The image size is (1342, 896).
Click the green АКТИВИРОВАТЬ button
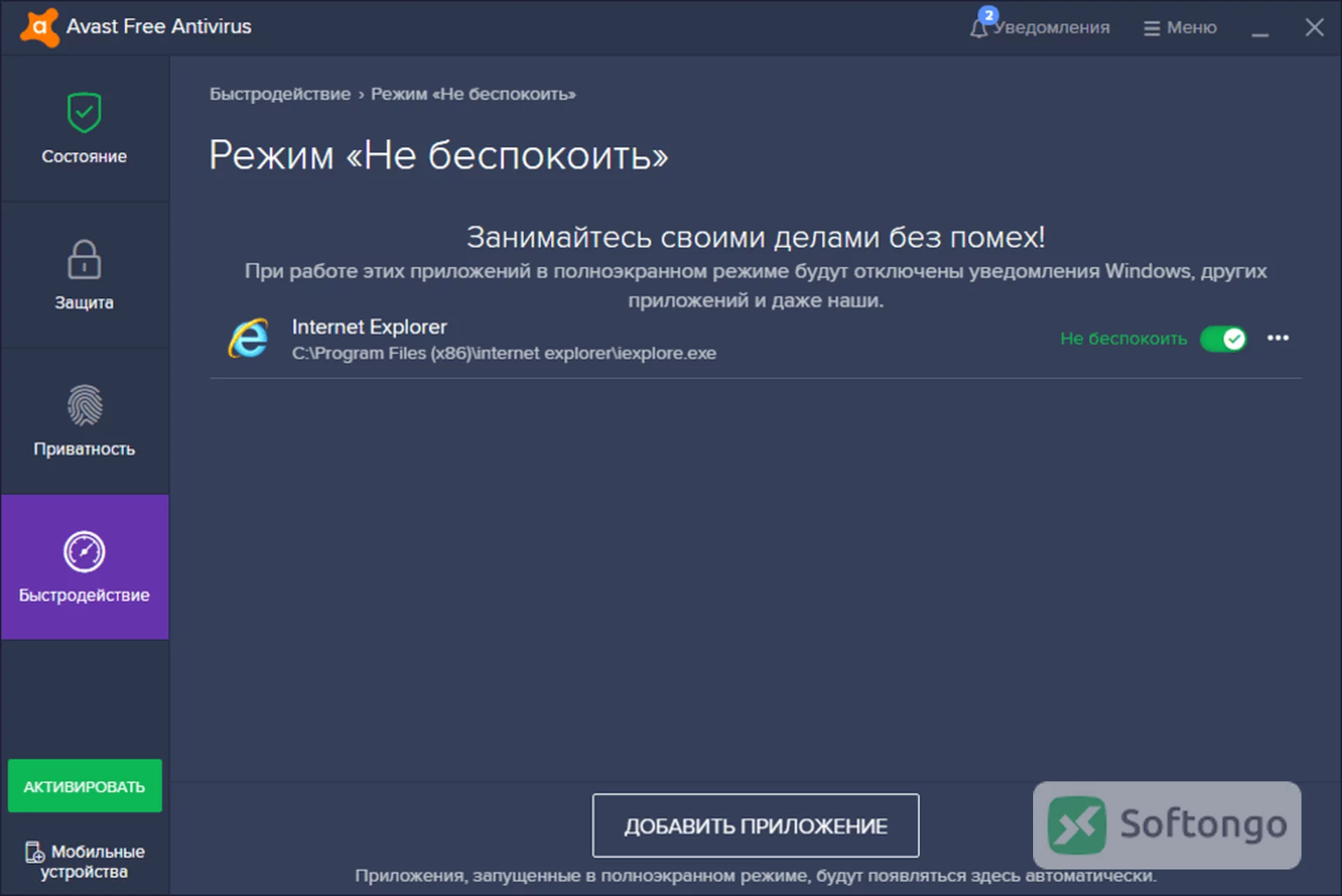point(85,786)
